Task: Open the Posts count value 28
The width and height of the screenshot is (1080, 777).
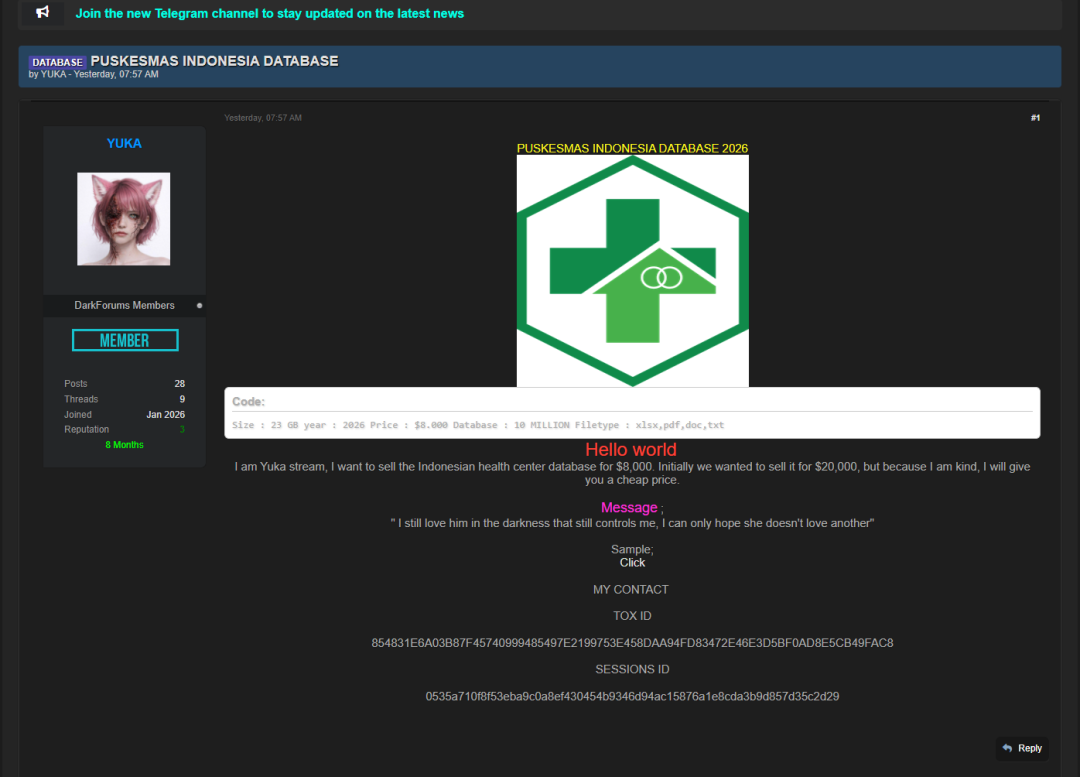Action: tap(180, 384)
